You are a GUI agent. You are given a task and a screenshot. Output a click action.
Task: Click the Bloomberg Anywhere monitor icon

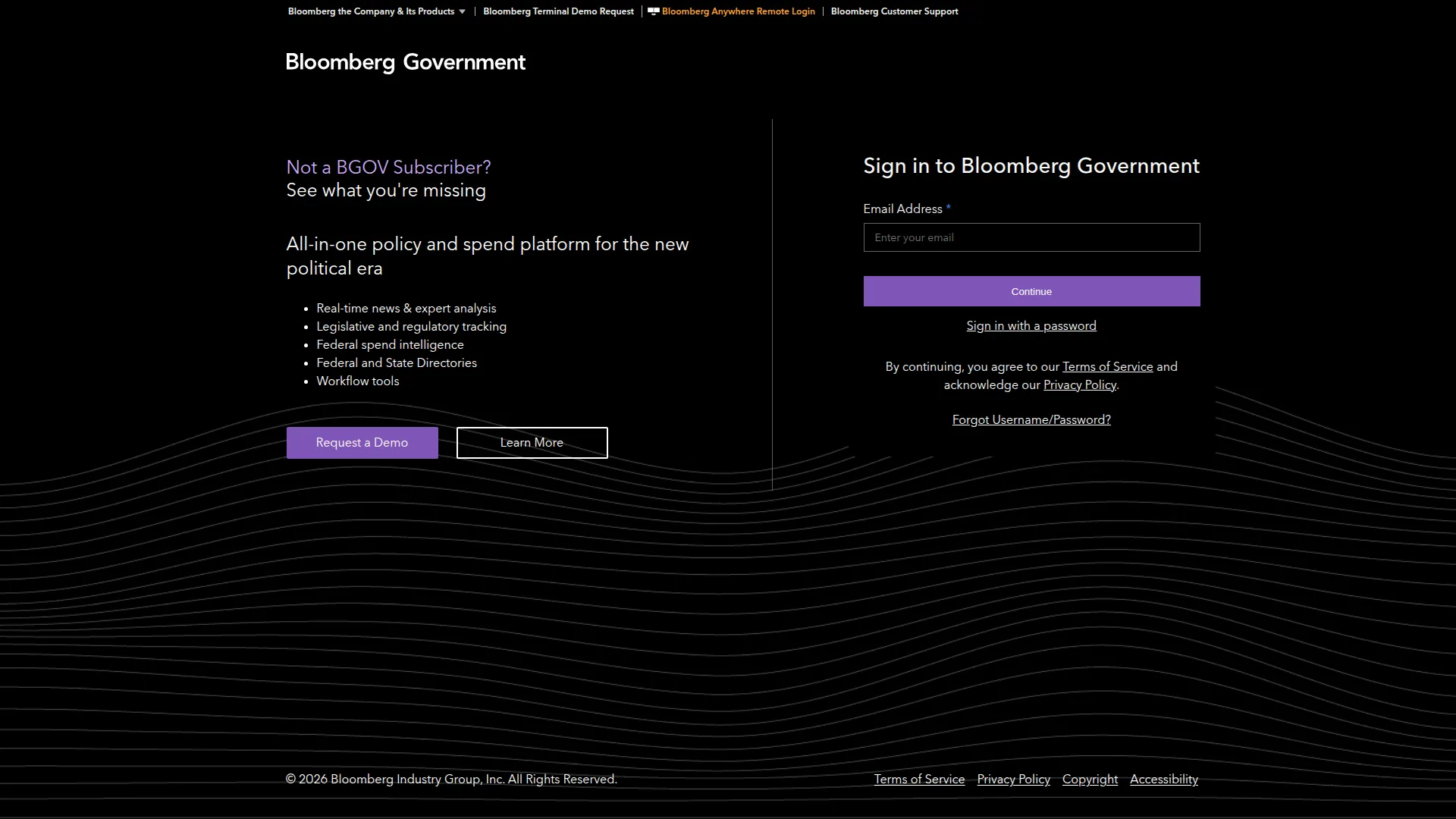(x=653, y=11)
